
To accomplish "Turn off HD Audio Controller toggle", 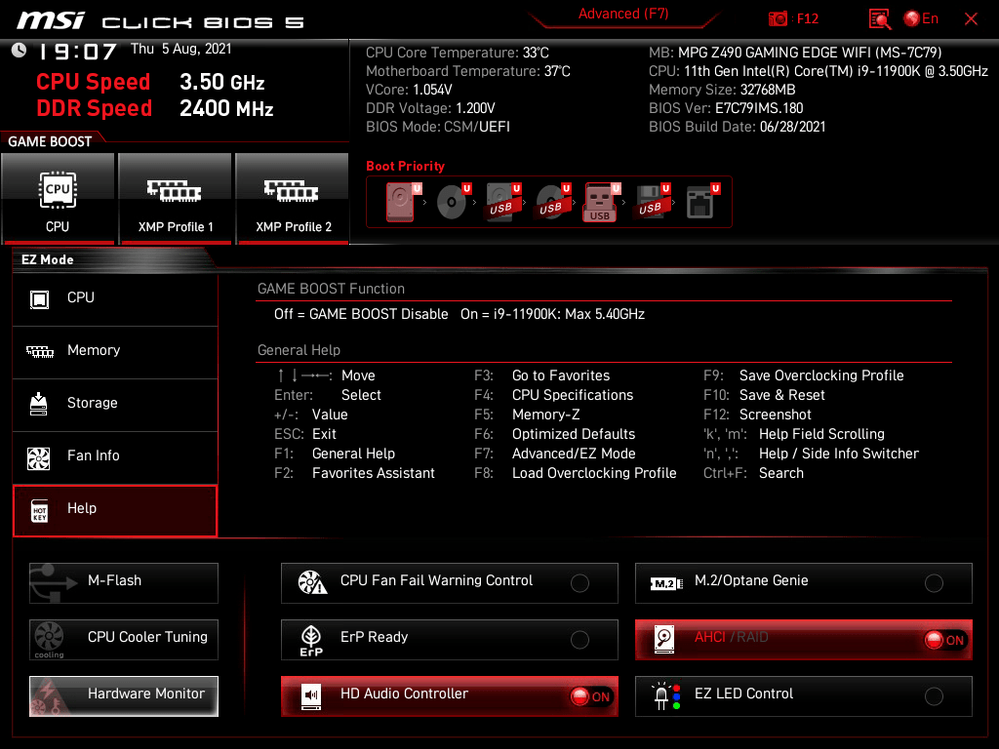I will (590, 697).
